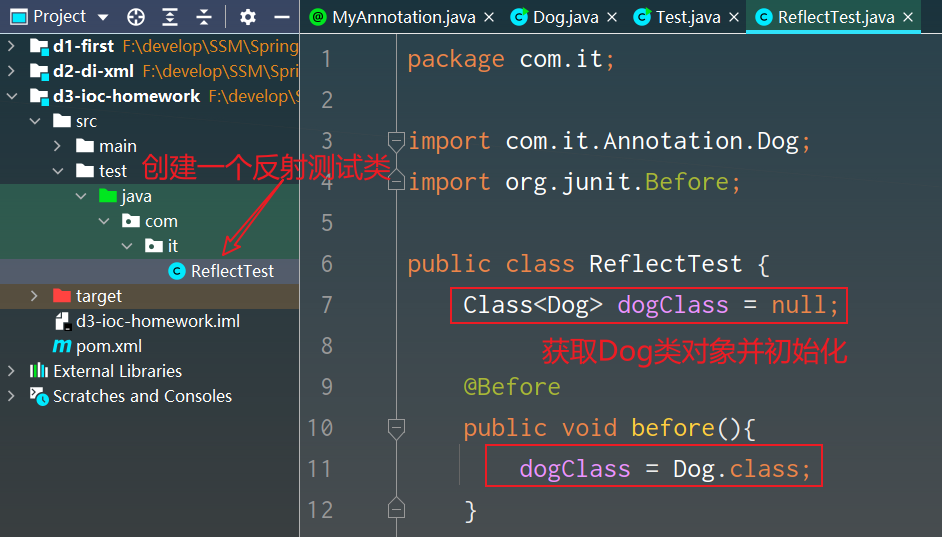Click the green java folder icon
Viewport: 942px width, 537px height.
pos(108,195)
